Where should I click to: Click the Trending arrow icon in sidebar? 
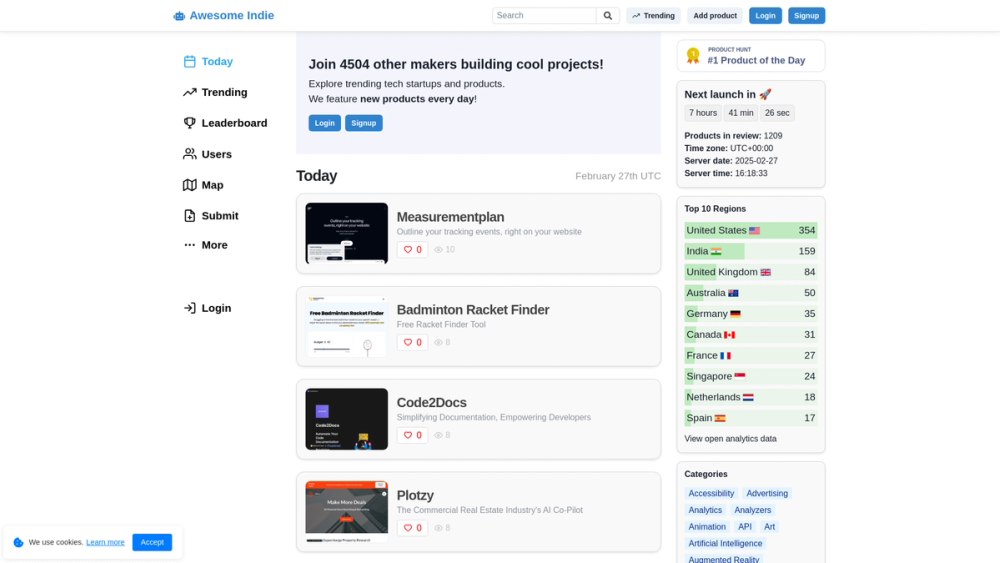pos(189,92)
